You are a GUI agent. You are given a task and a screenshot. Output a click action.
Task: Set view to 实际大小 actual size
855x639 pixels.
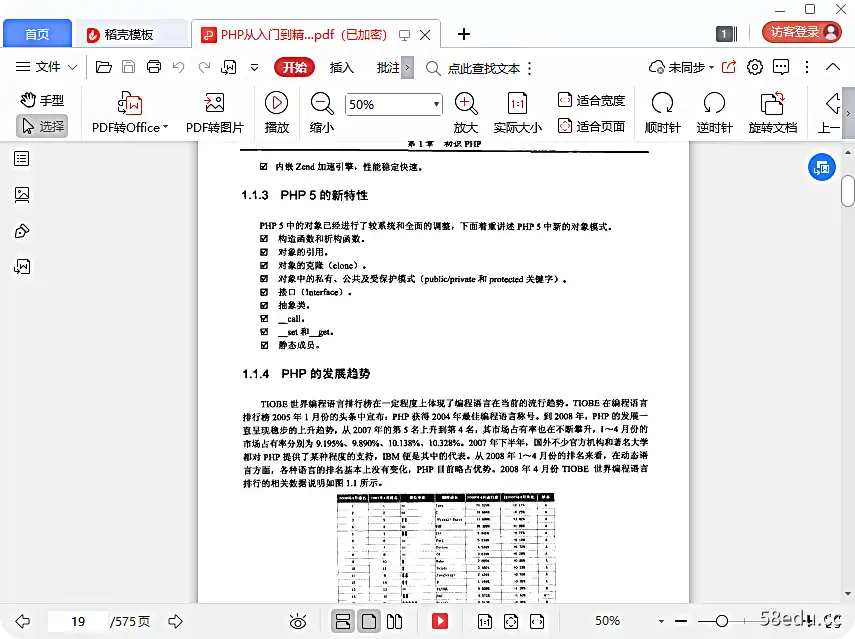coord(517,113)
